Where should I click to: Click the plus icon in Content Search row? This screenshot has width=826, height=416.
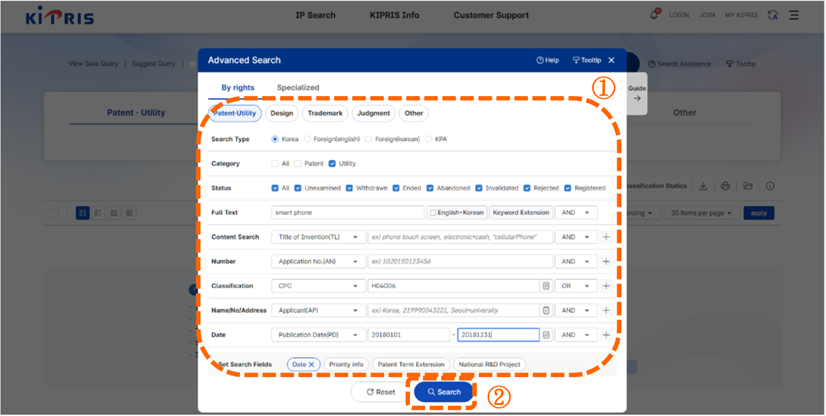pyautogui.click(x=606, y=237)
